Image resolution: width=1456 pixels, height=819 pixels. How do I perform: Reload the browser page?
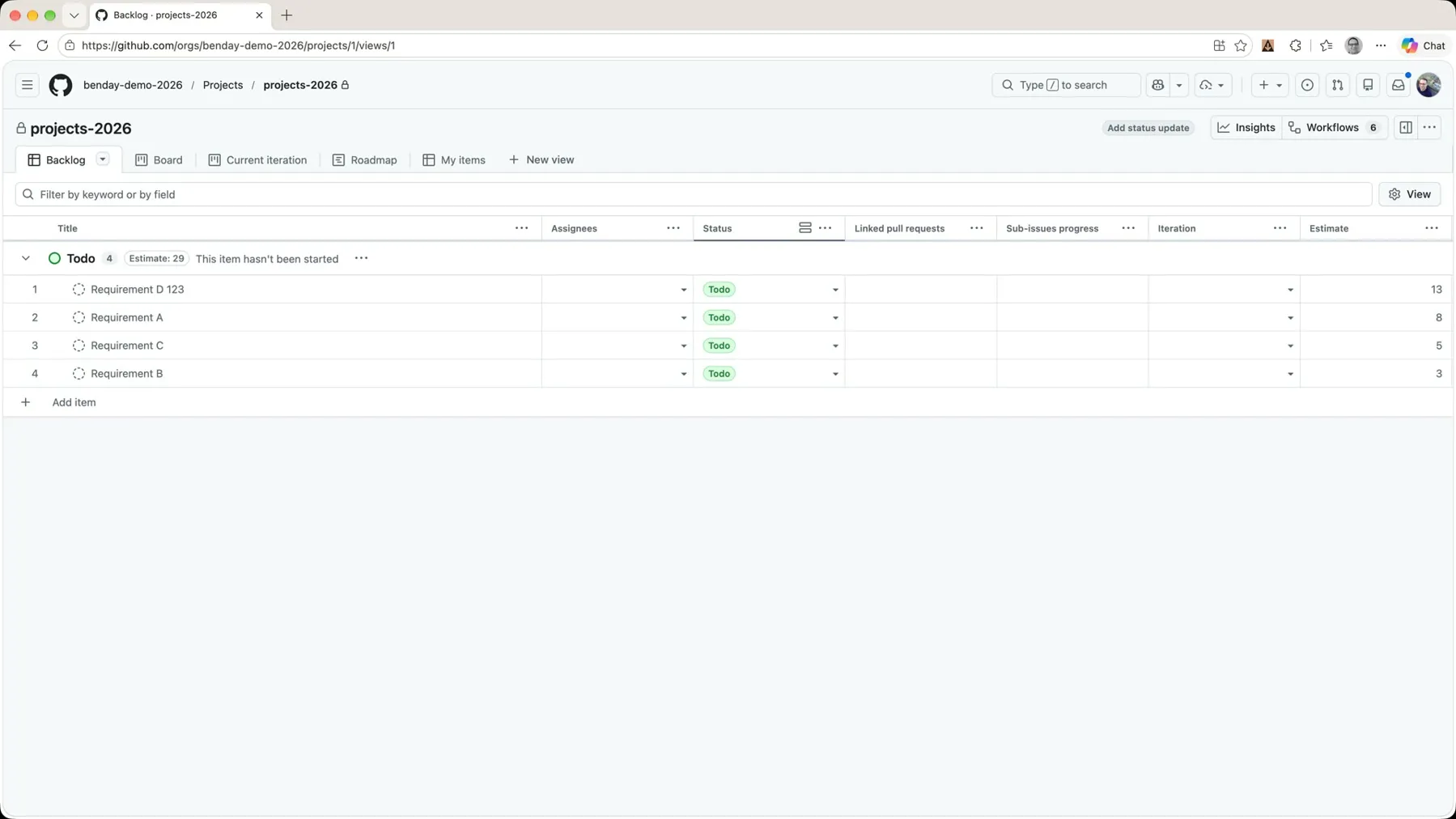(42, 45)
